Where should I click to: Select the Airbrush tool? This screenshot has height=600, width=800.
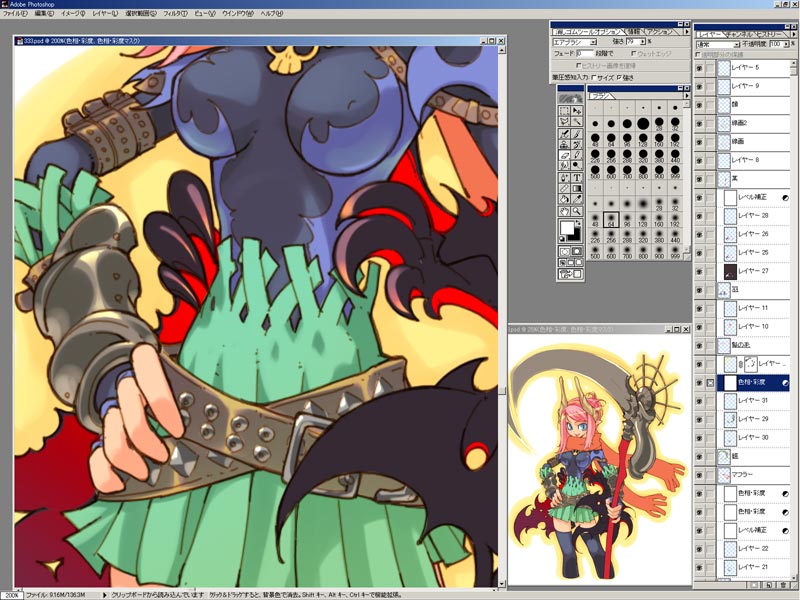coord(564,134)
